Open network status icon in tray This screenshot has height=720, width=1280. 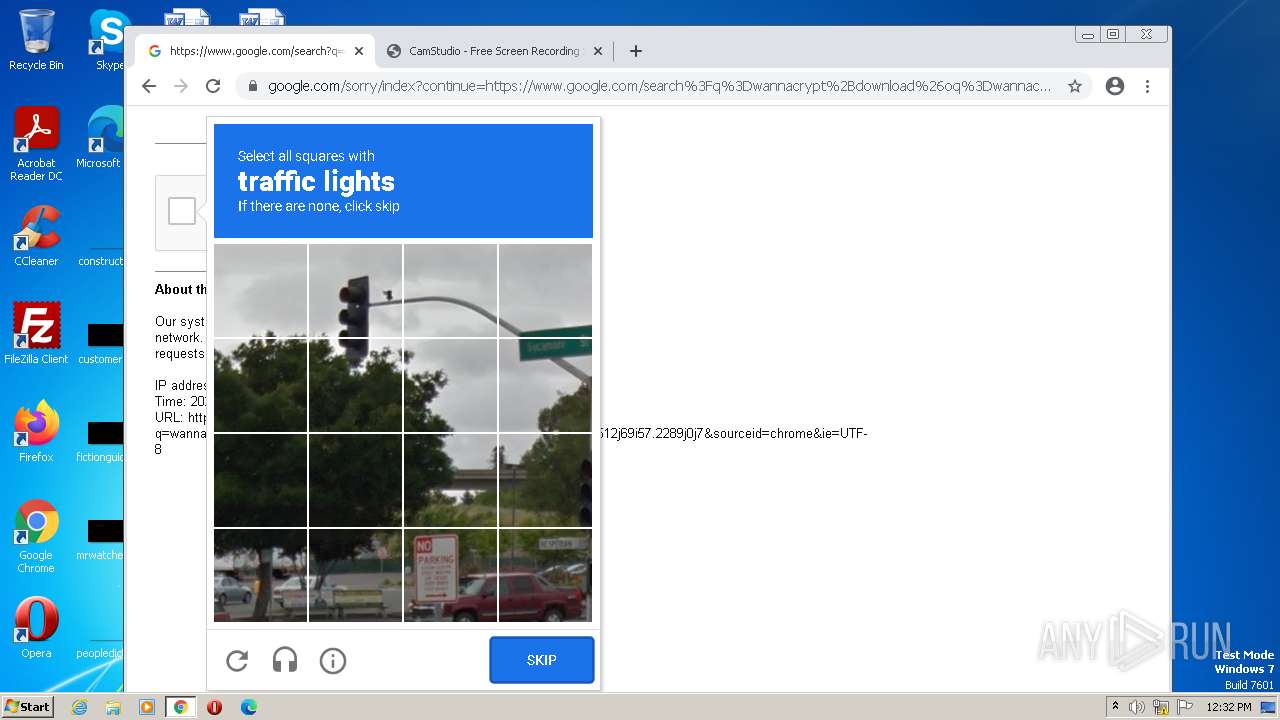(1161, 707)
